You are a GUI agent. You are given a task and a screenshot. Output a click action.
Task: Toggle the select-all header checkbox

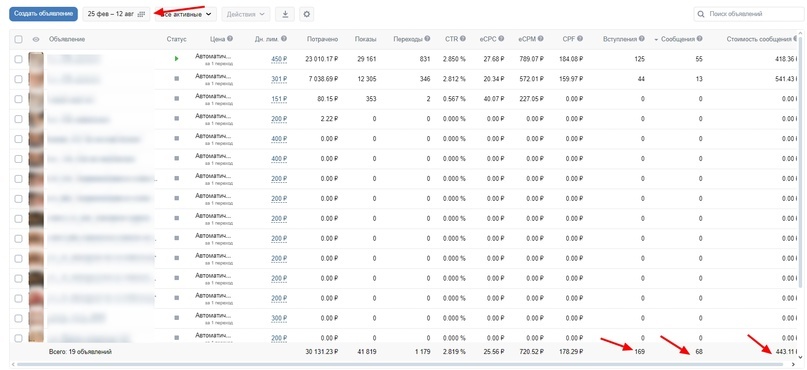pyautogui.click(x=19, y=39)
